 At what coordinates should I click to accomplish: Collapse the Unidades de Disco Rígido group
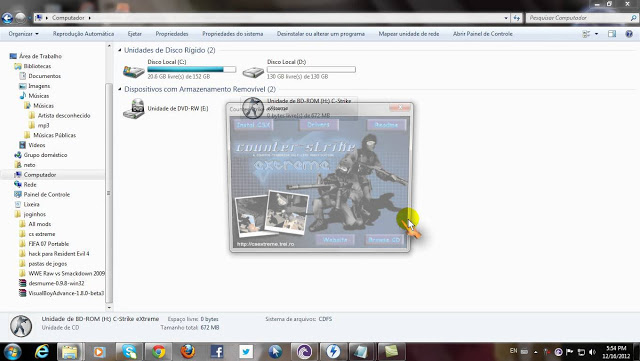pos(120,50)
